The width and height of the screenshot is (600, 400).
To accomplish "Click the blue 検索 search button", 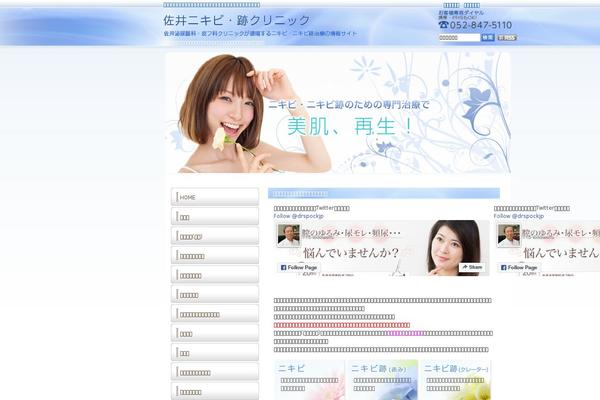I will 488,38.
